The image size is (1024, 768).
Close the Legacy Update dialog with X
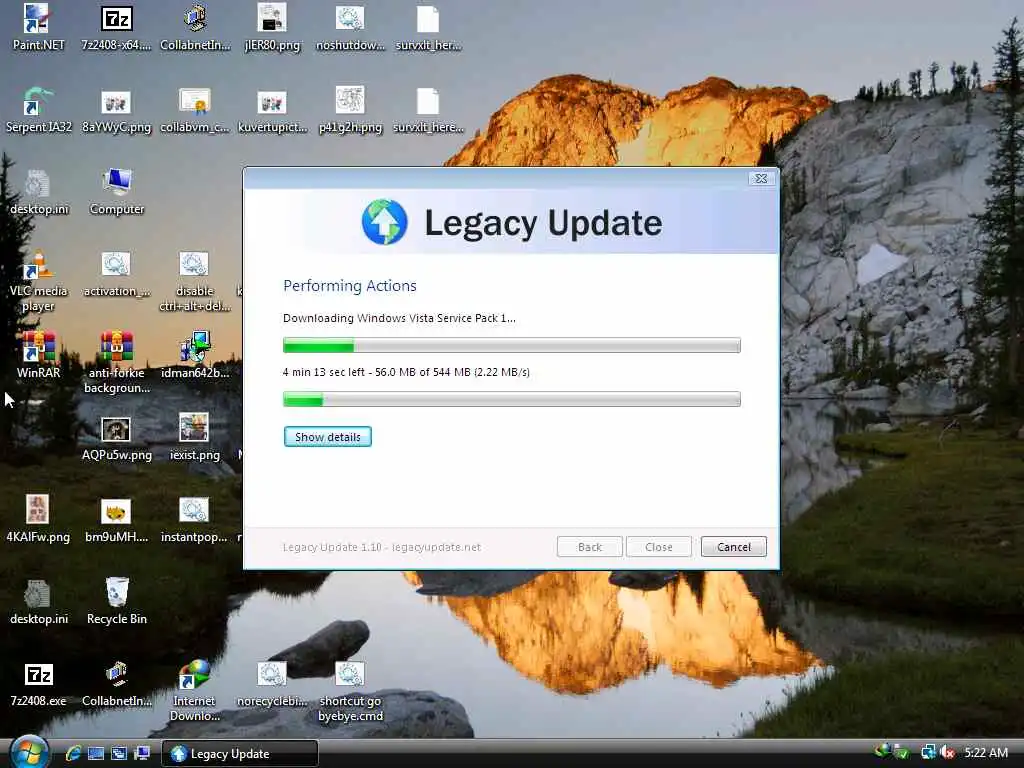(x=761, y=178)
